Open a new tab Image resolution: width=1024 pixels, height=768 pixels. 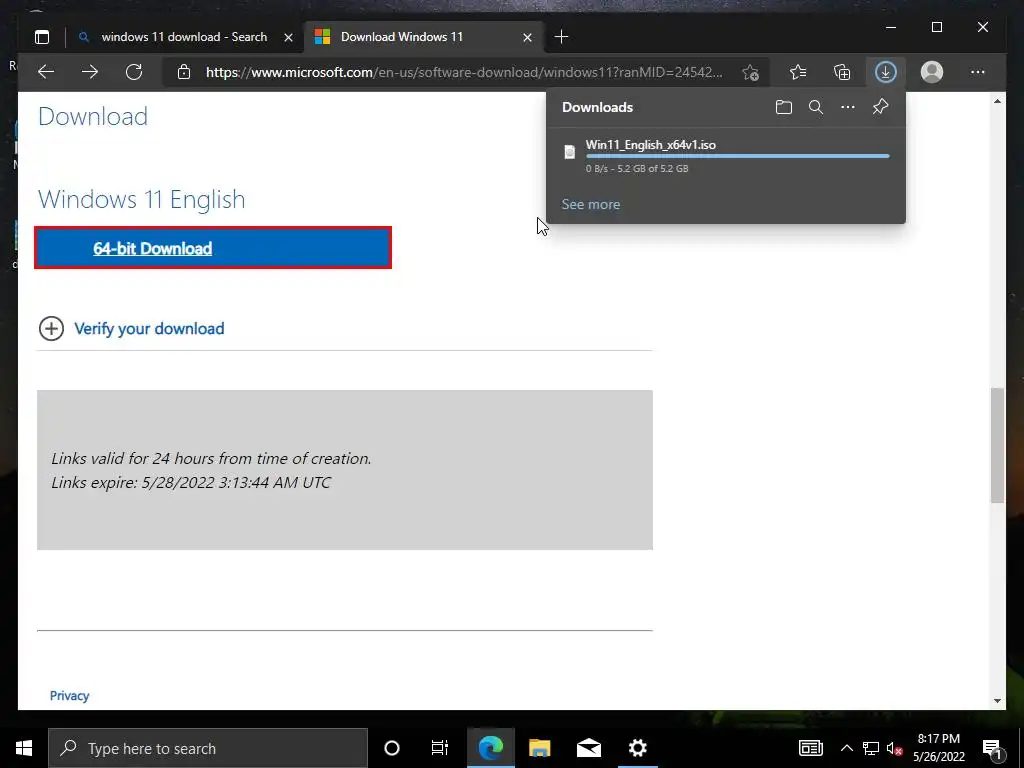[561, 37]
